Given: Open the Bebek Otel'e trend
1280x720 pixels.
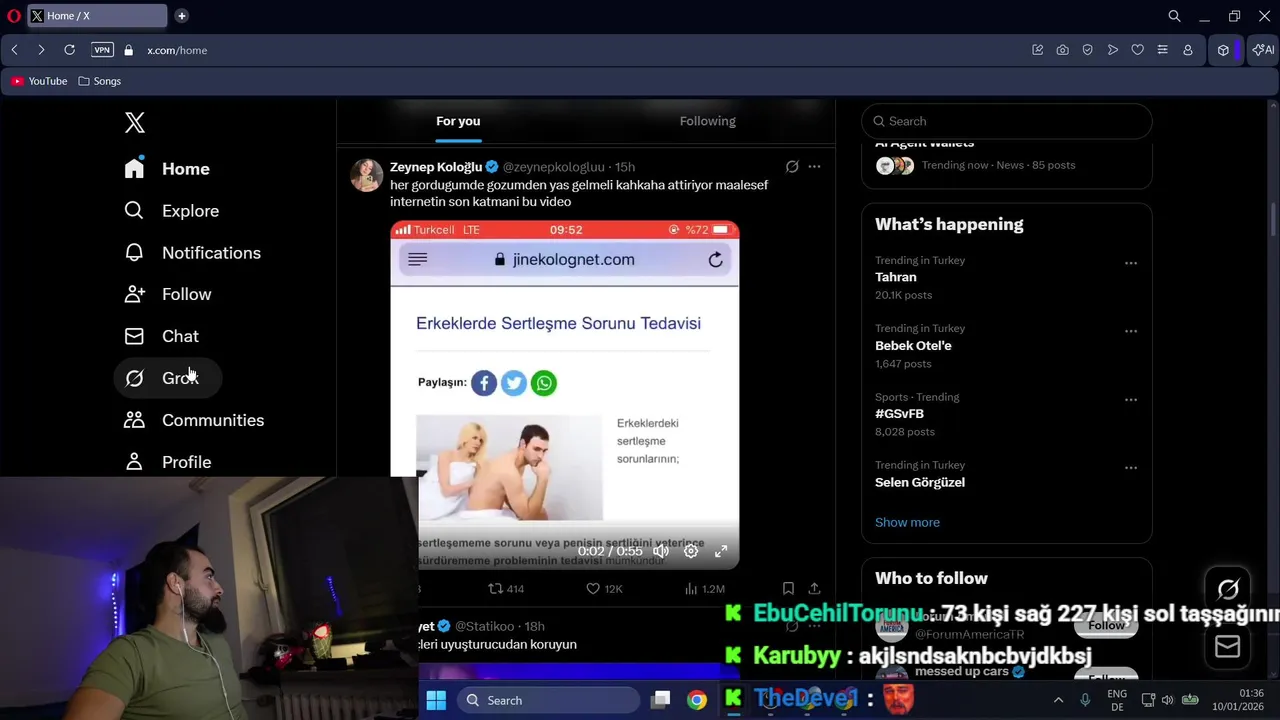Looking at the screenshot, I should pos(913,346).
